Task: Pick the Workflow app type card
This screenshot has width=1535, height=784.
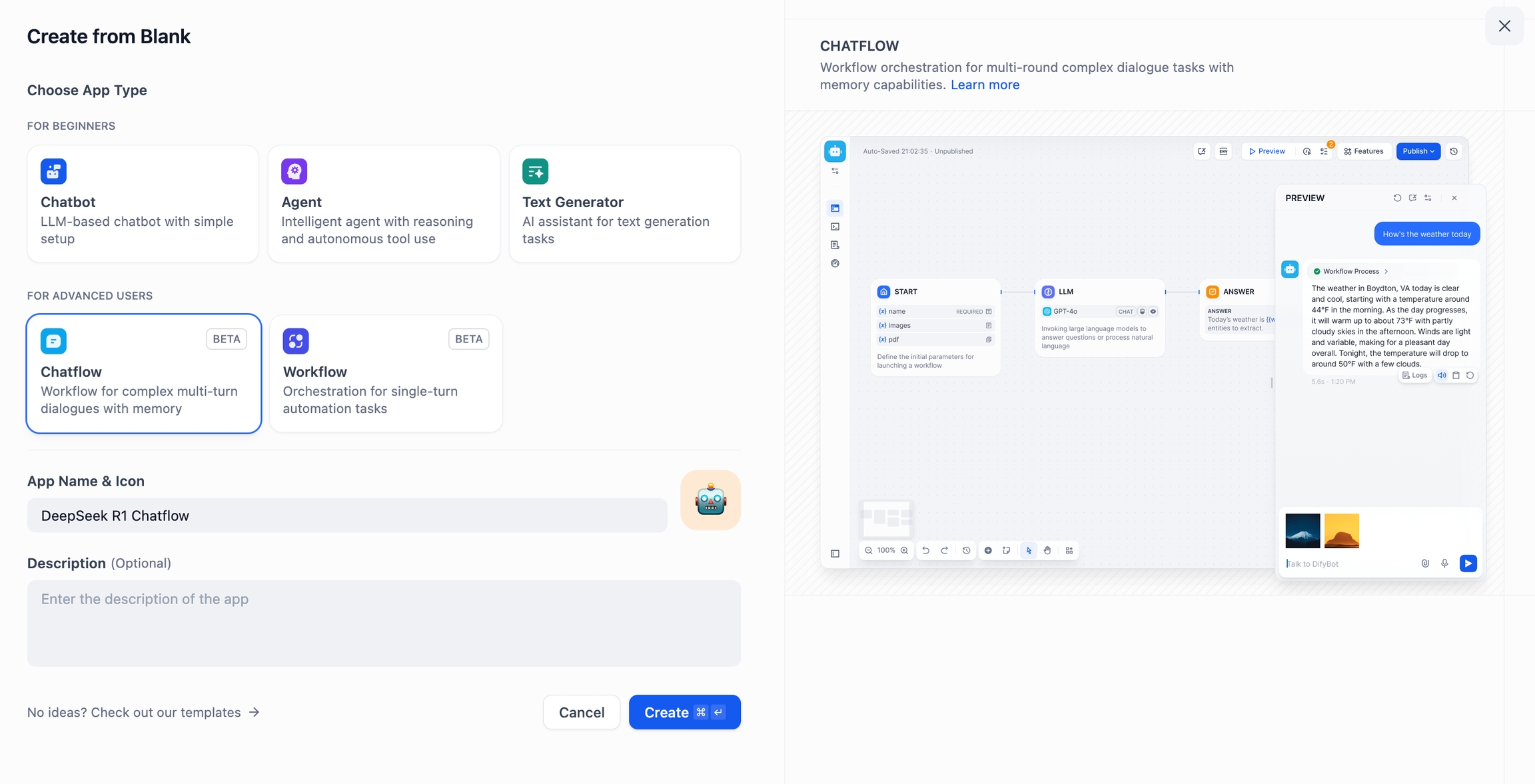Action: pyautogui.click(x=386, y=374)
